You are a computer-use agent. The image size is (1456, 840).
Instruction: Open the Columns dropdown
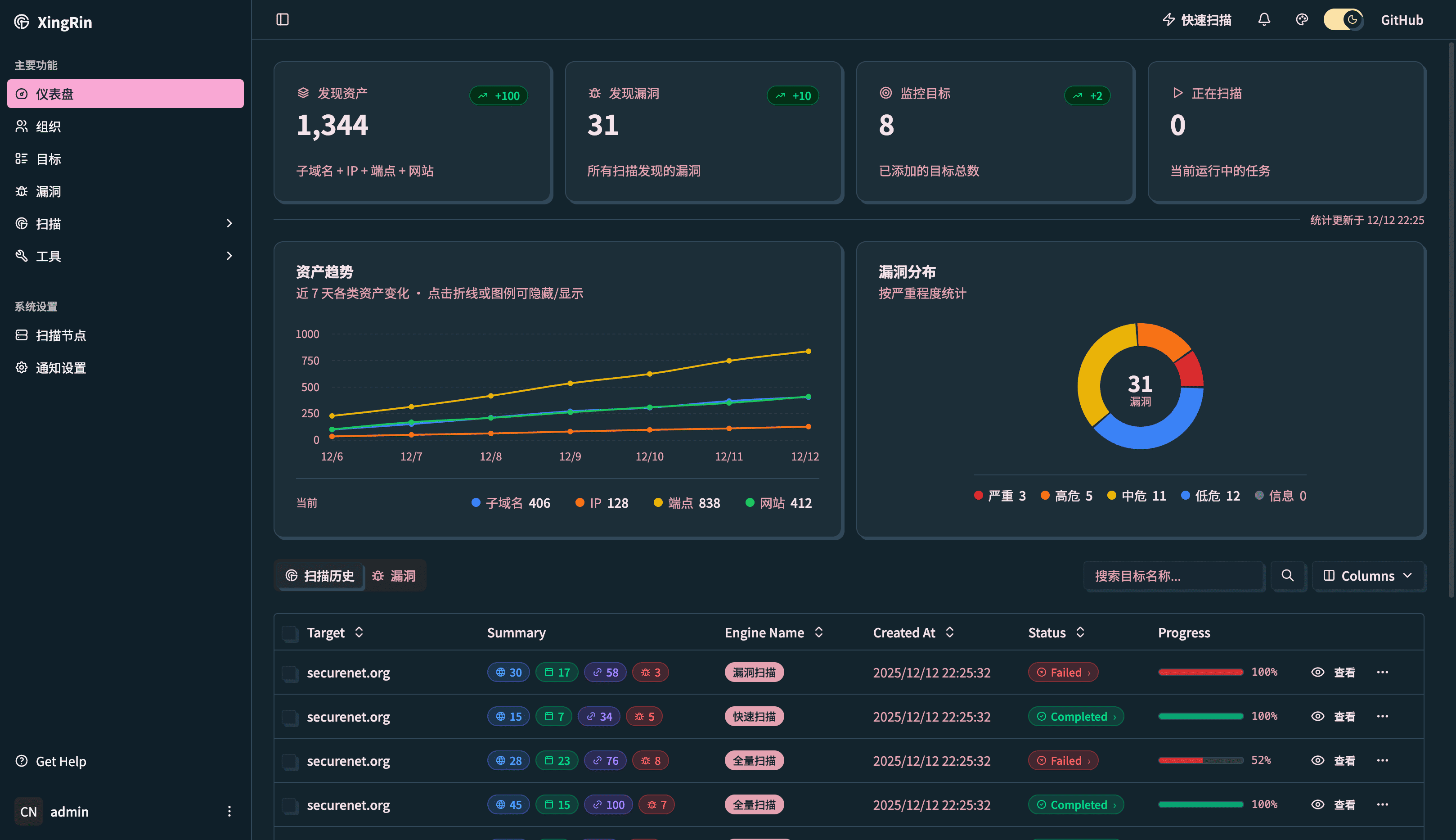tap(1368, 576)
